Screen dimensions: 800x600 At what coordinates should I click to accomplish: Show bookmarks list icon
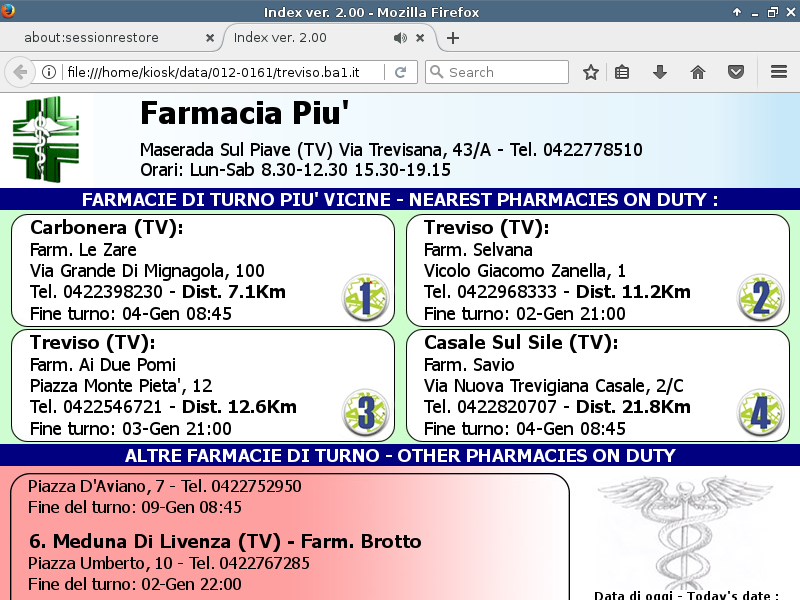click(x=622, y=72)
